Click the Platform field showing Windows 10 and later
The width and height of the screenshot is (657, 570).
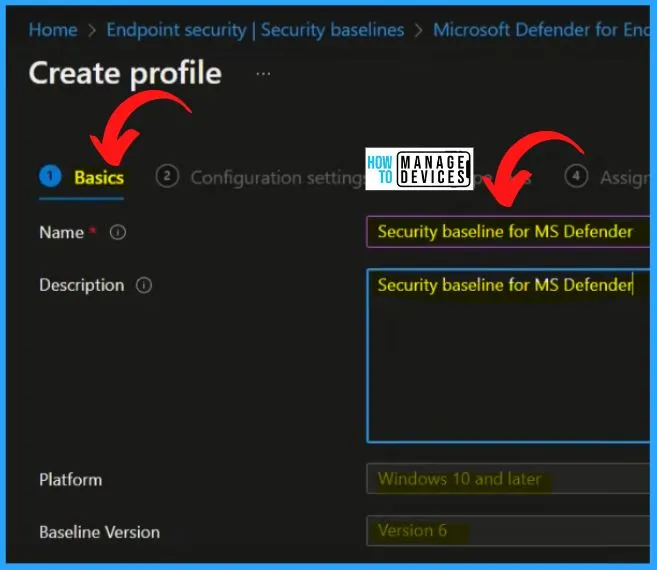tap(508, 479)
